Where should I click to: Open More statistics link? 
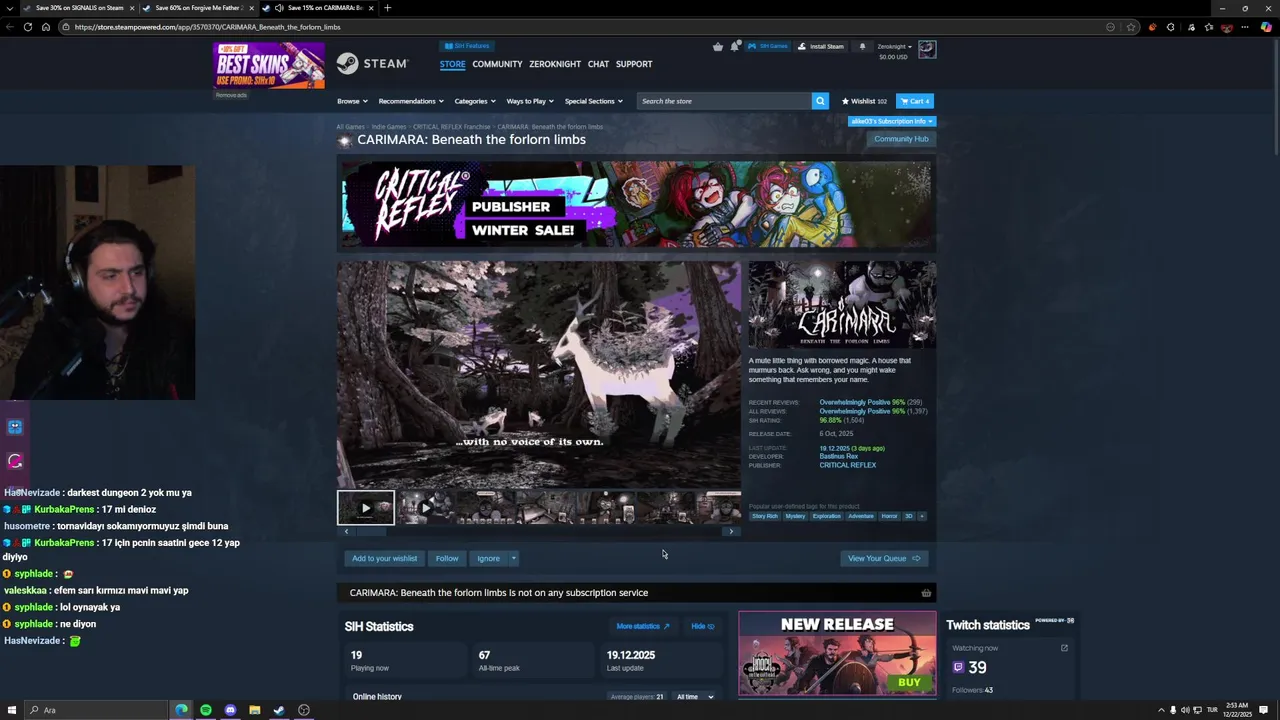[x=643, y=626]
